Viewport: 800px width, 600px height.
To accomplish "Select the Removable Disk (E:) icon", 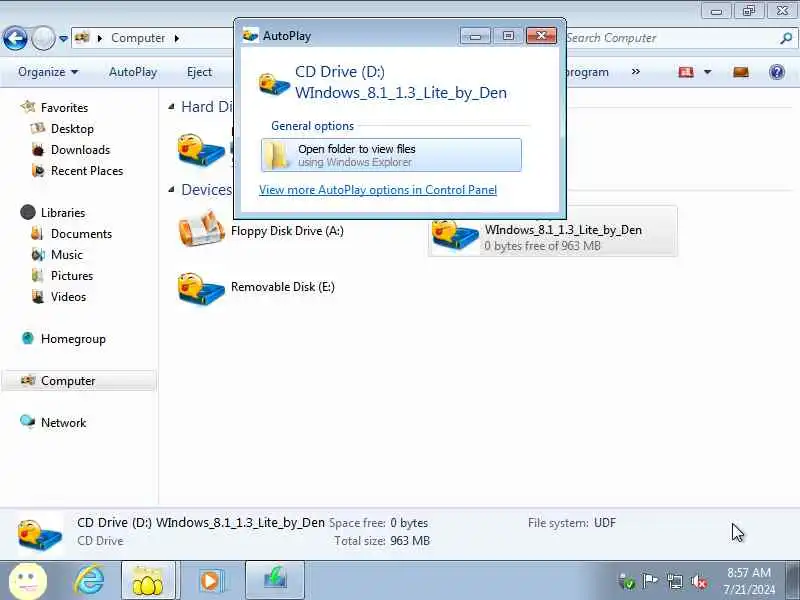I will tap(202, 288).
